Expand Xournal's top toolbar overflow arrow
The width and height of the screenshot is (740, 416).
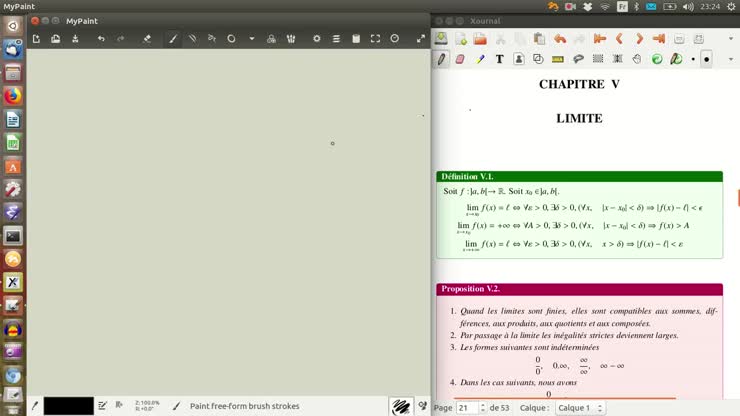(729, 39)
